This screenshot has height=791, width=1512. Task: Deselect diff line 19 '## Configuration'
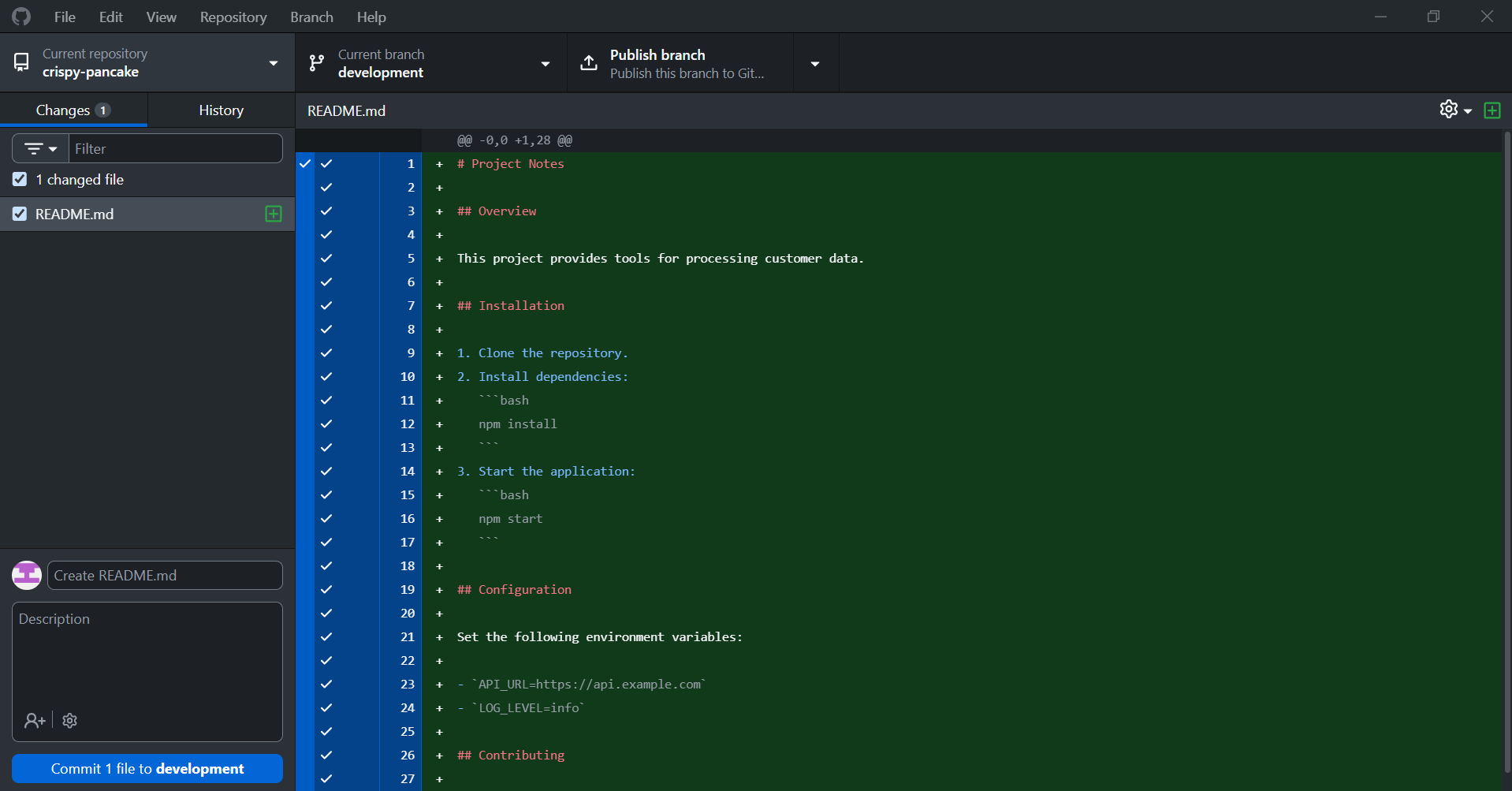click(326, 589)
